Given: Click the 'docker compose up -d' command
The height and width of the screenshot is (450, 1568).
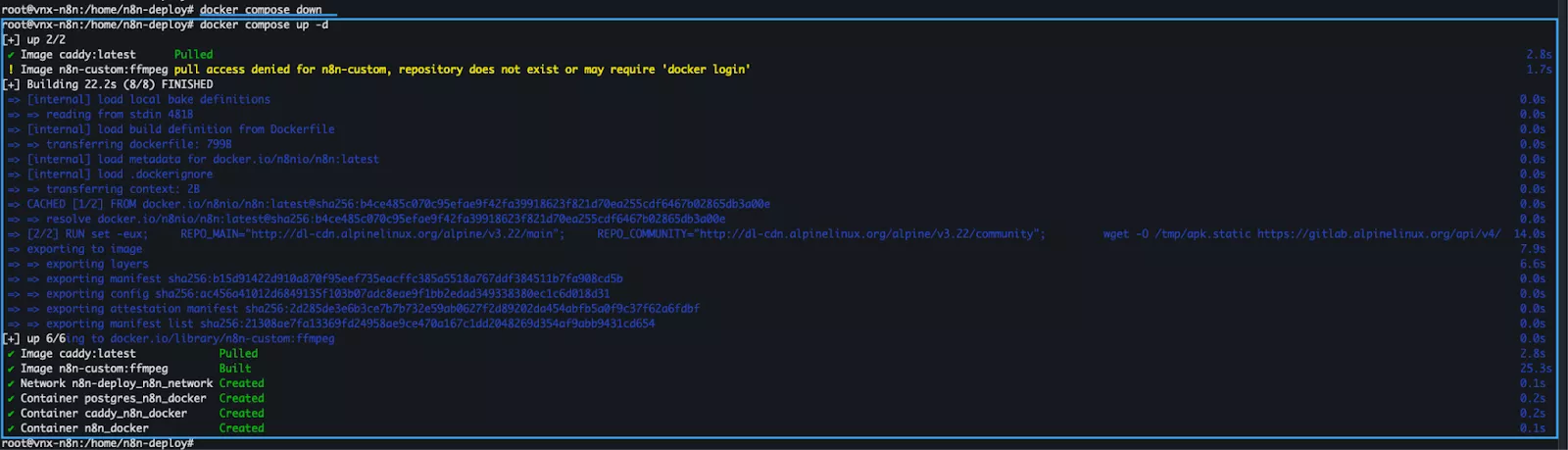Looking at the screenshot, I should click(264, 25).
